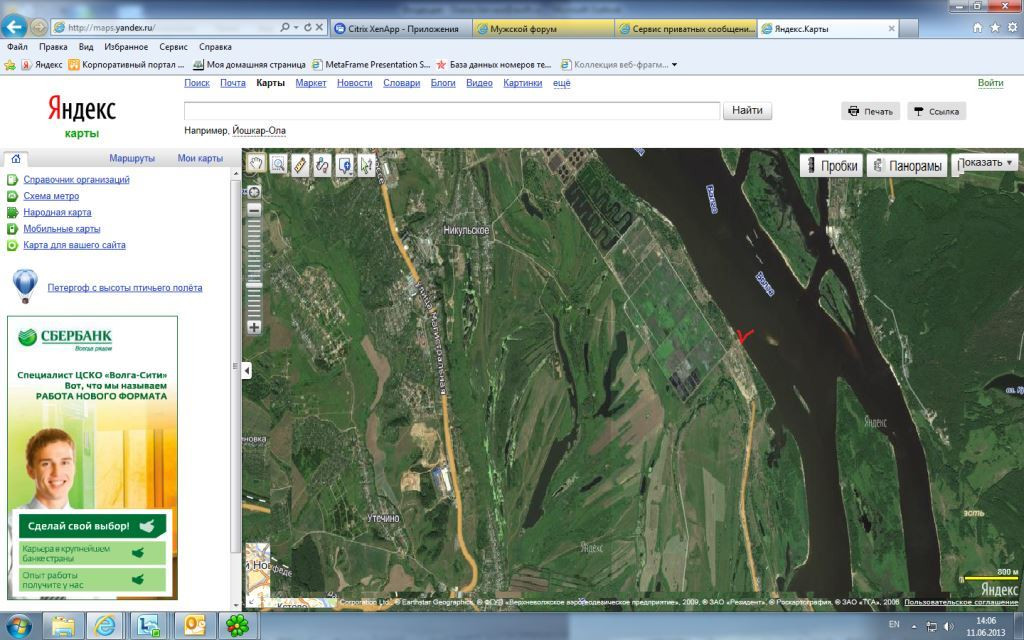Click the map zoom level slider track

pyautogui.click(x=254, y=268)
